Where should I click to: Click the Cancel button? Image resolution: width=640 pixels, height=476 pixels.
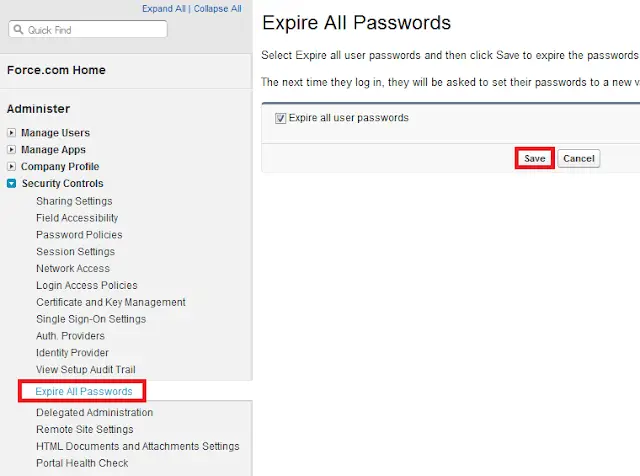(x=579, y=158)
